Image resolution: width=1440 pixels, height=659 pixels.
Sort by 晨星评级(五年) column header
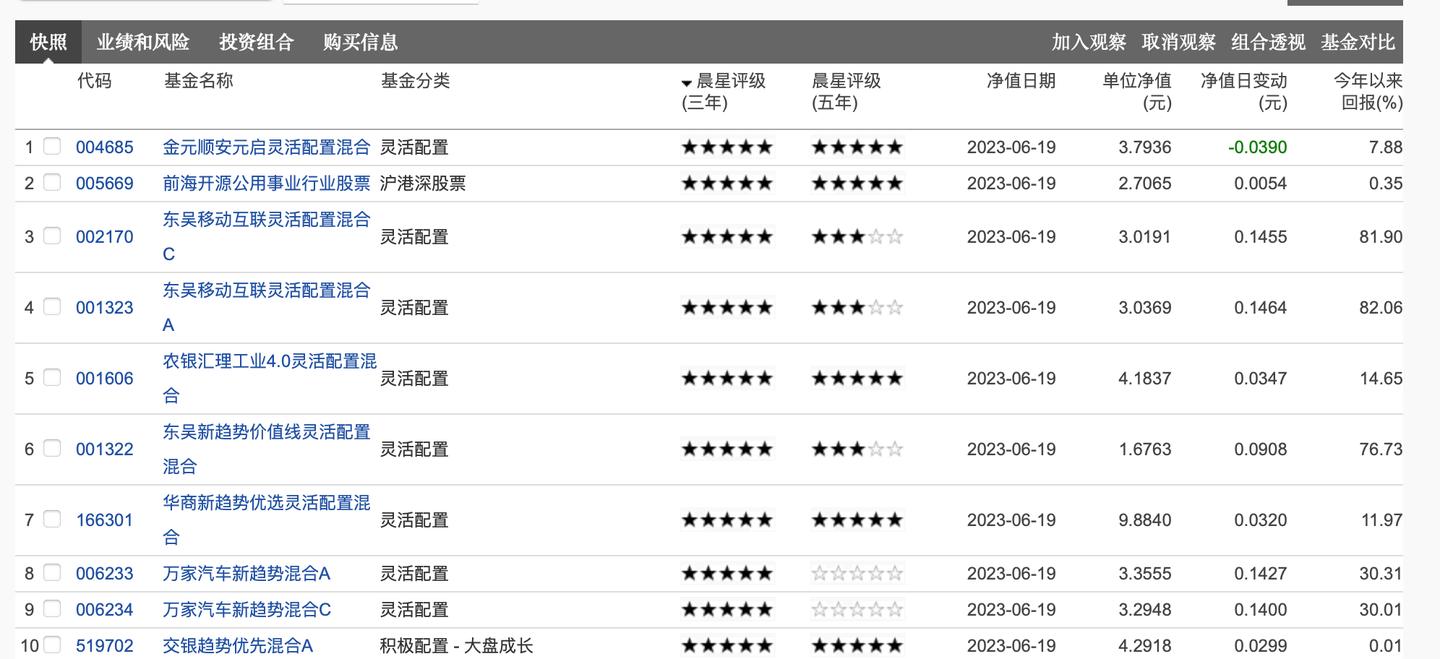click(846, 91)
